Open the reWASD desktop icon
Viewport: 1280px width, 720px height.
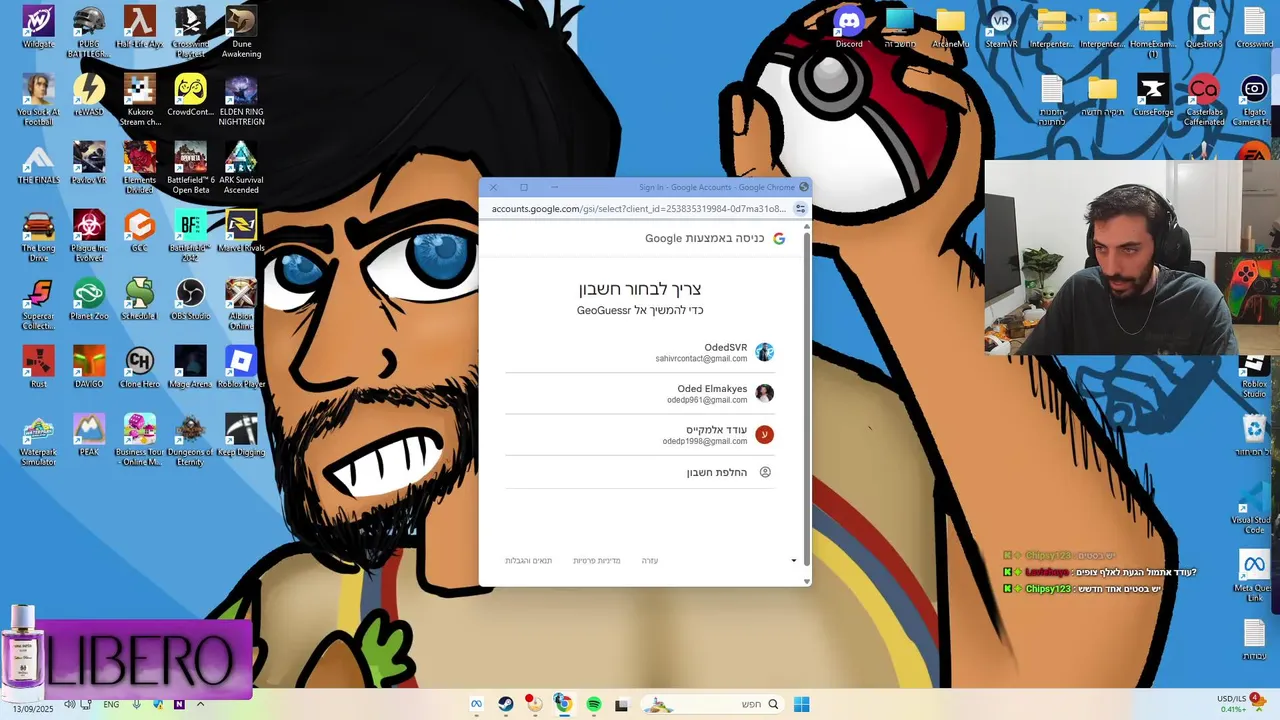(x=89, y=95)
